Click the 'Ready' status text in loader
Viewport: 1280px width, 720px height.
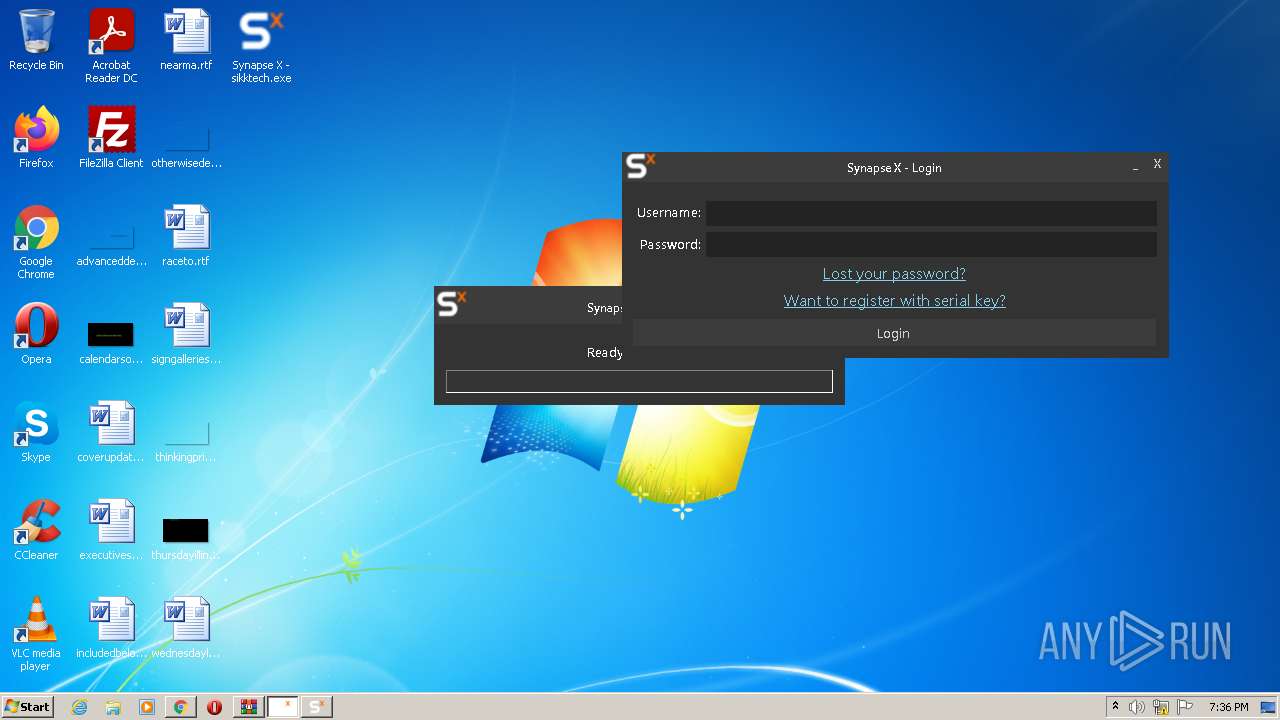click(x=605, y=353)
